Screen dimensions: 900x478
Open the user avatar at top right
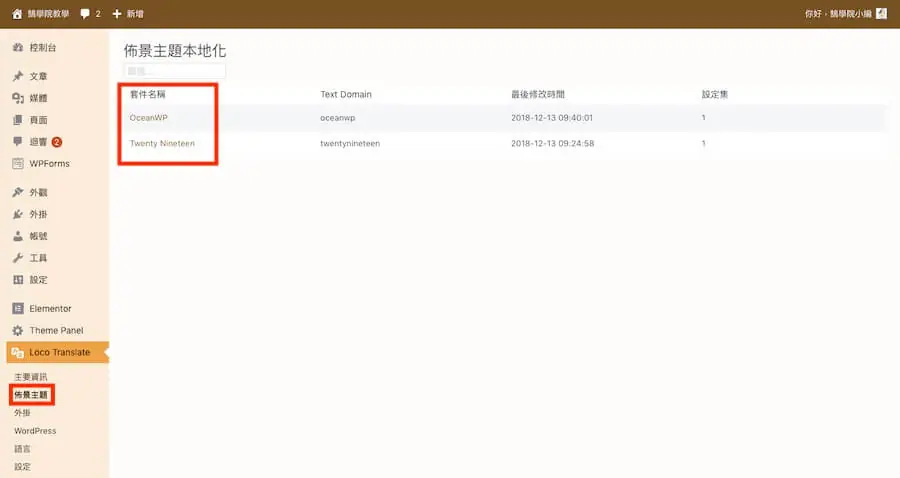882,14
